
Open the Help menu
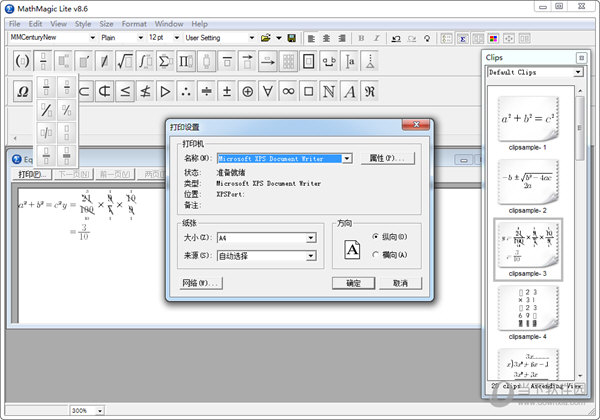click(199, 24)
